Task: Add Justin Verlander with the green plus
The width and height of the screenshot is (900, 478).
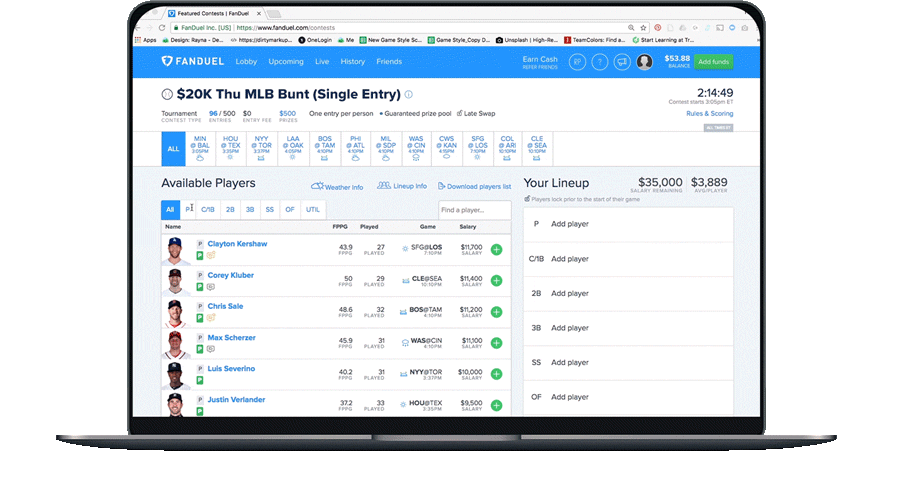Action: [496, 405]
